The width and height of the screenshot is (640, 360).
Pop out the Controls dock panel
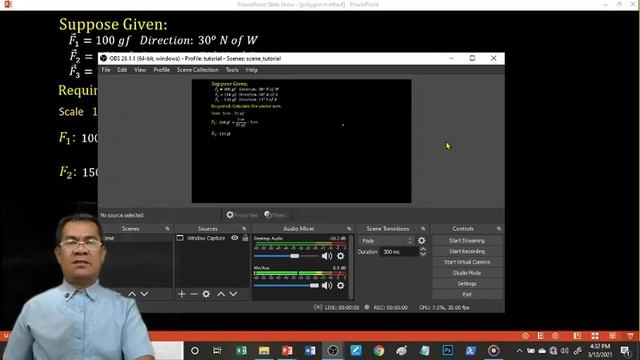point(499,229)
